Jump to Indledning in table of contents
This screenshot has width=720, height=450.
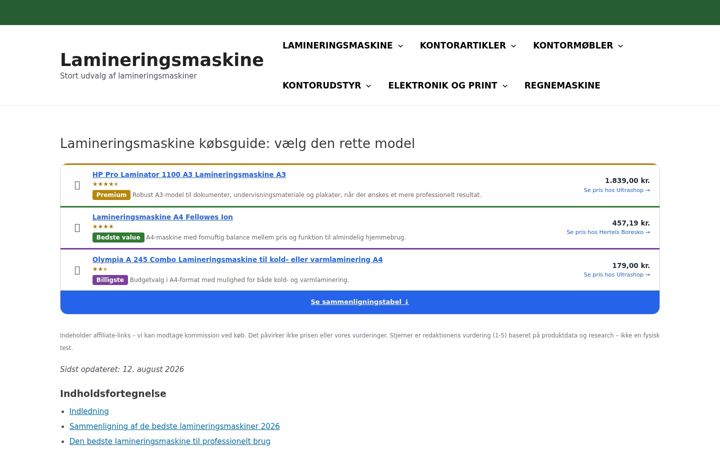point(89,411)
